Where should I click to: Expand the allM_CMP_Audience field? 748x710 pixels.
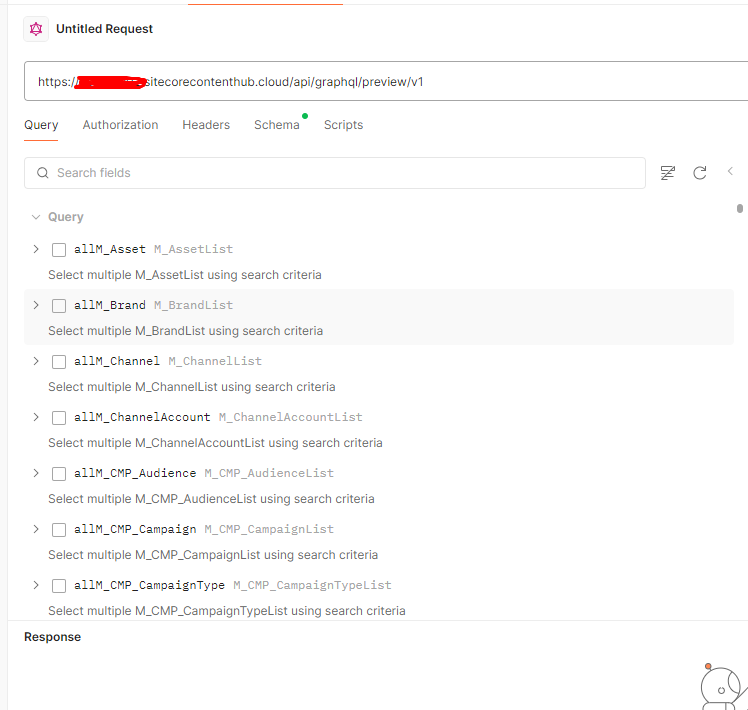(36, 473)
